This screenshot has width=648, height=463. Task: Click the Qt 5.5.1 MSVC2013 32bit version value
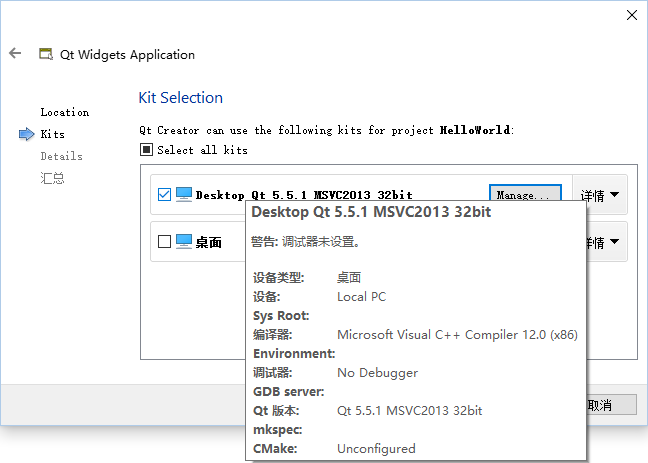pyautogui.click(x=410, y=411)
